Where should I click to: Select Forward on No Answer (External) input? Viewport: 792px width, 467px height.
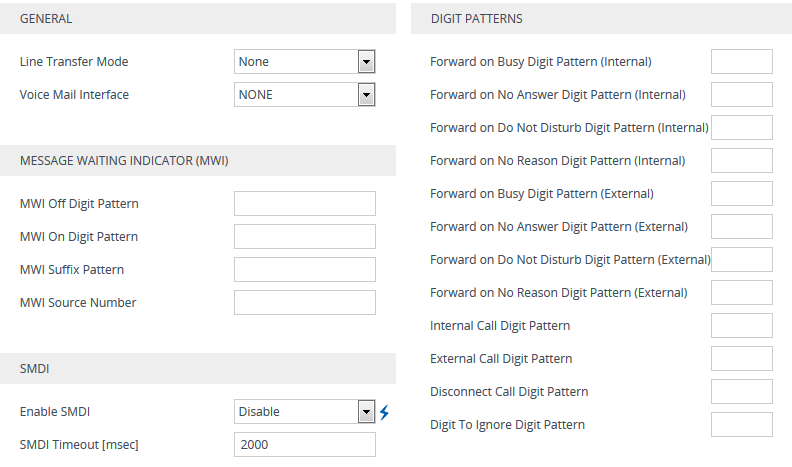pyautogui.click(x=741, y=227)
